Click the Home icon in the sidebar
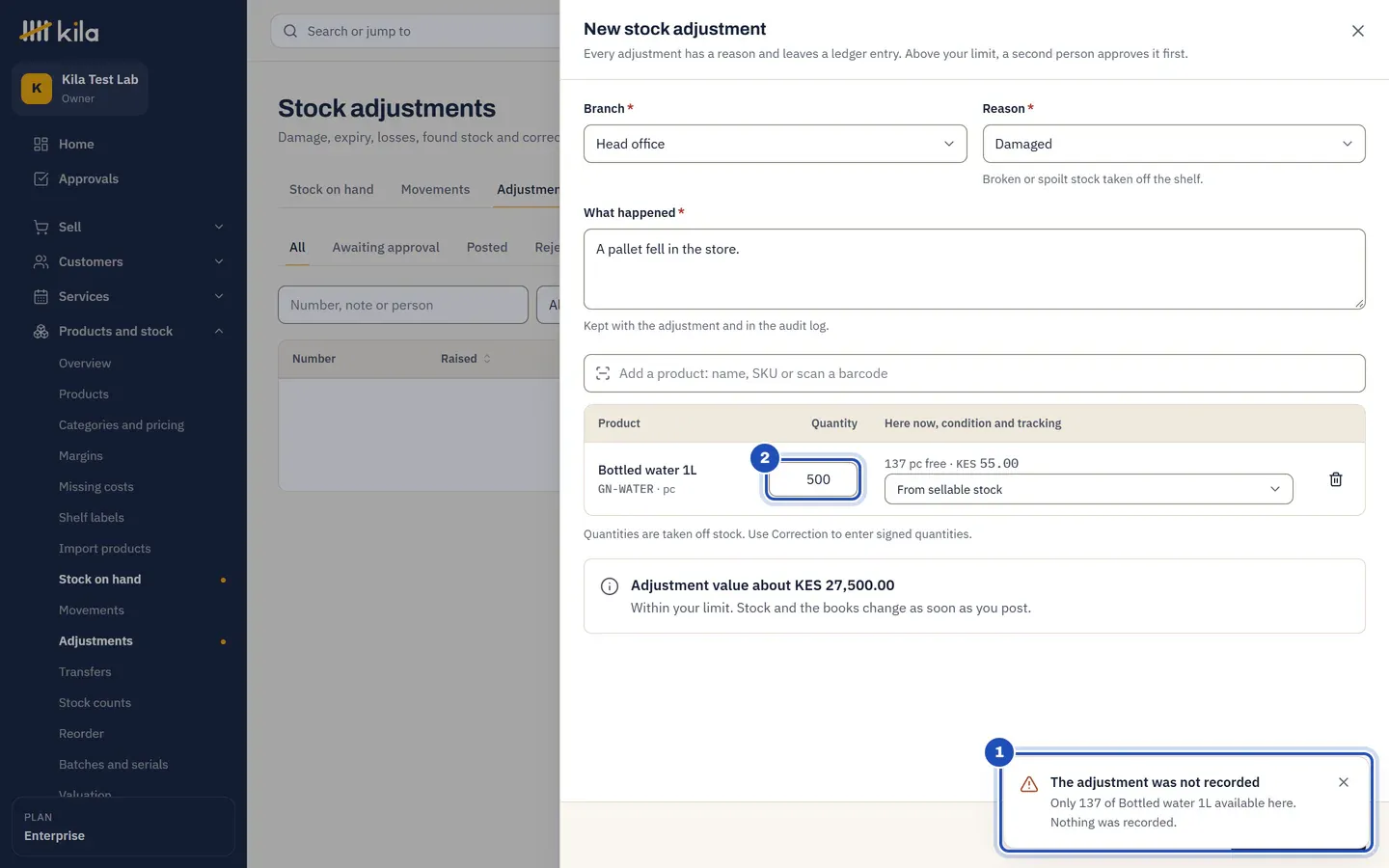 (41, 145)
